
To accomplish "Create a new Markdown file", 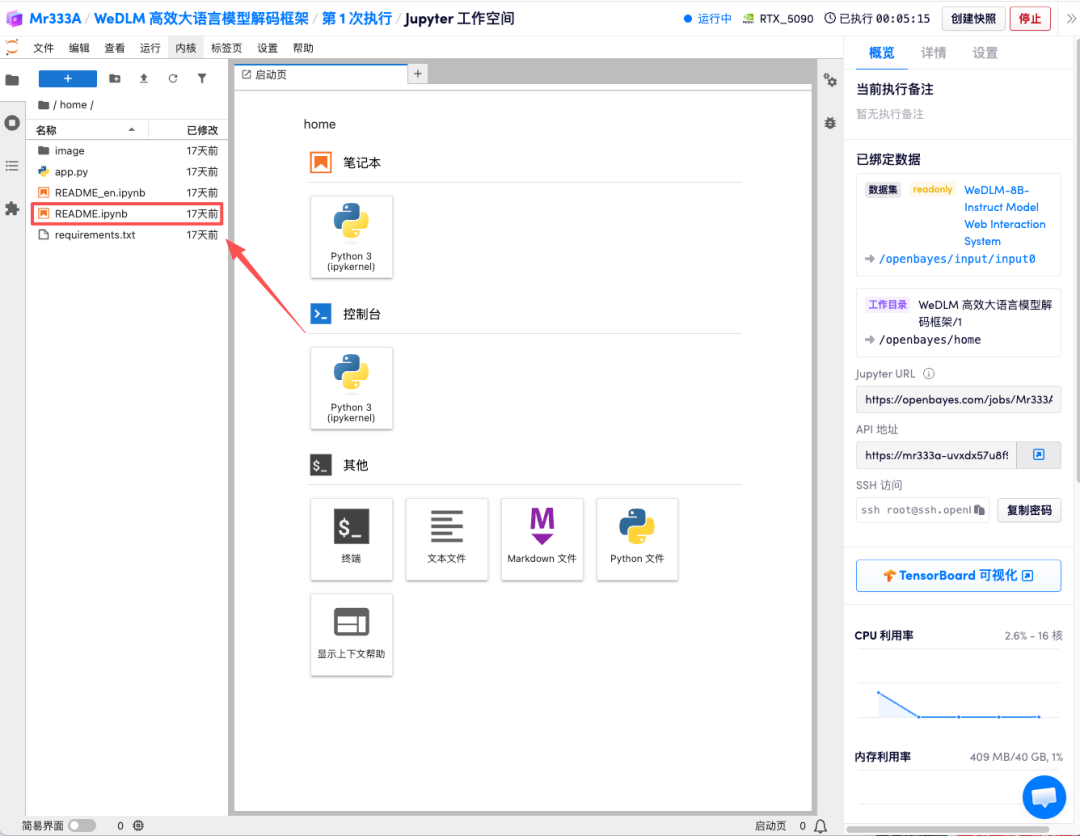I will (542, 539).
